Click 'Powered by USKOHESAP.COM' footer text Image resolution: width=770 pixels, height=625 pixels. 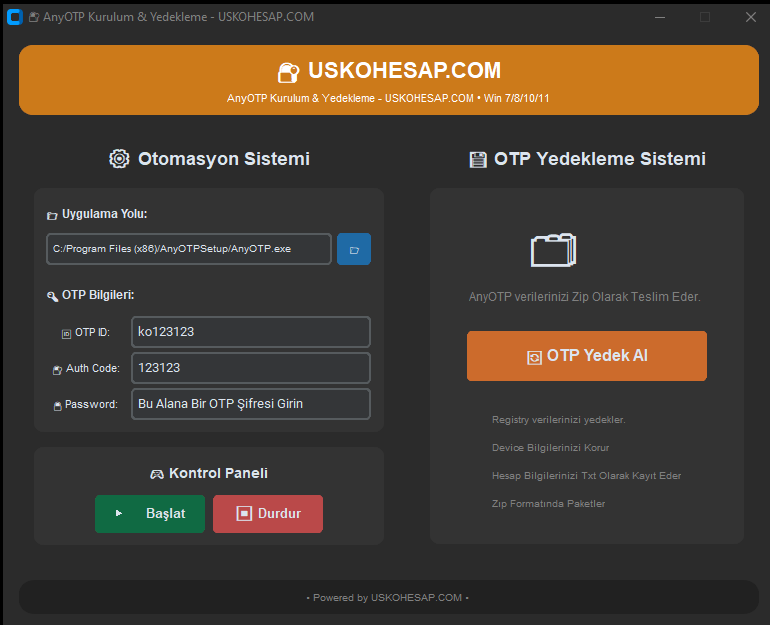tap(387, 598)
